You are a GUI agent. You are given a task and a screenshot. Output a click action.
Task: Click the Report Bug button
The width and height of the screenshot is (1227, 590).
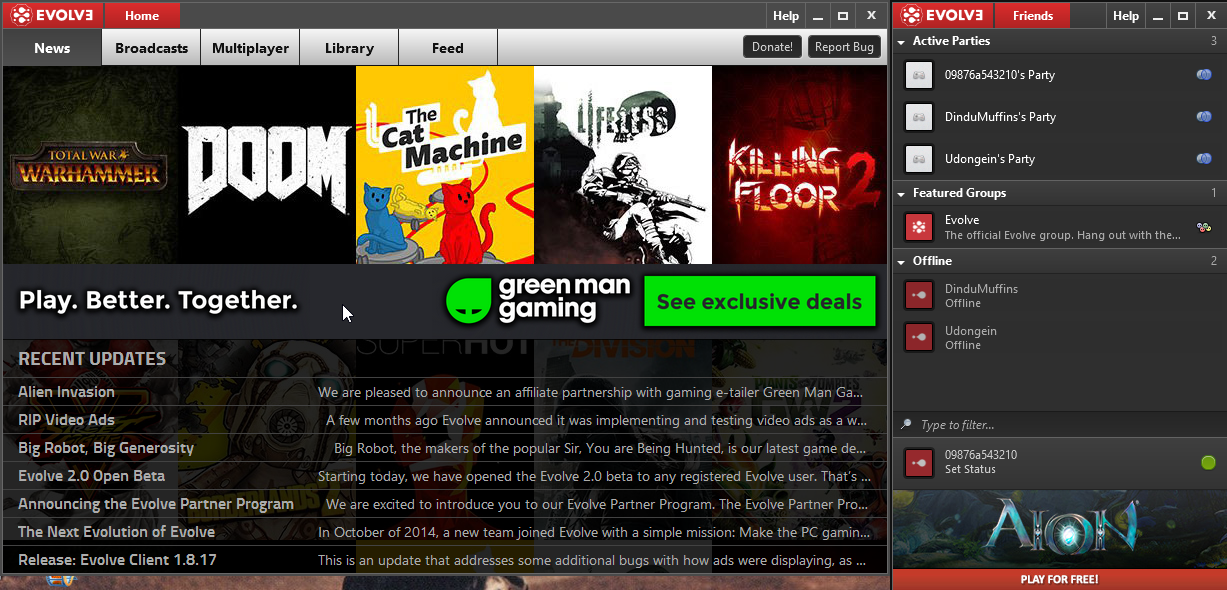pyautogui.click(x=845, y=47)
